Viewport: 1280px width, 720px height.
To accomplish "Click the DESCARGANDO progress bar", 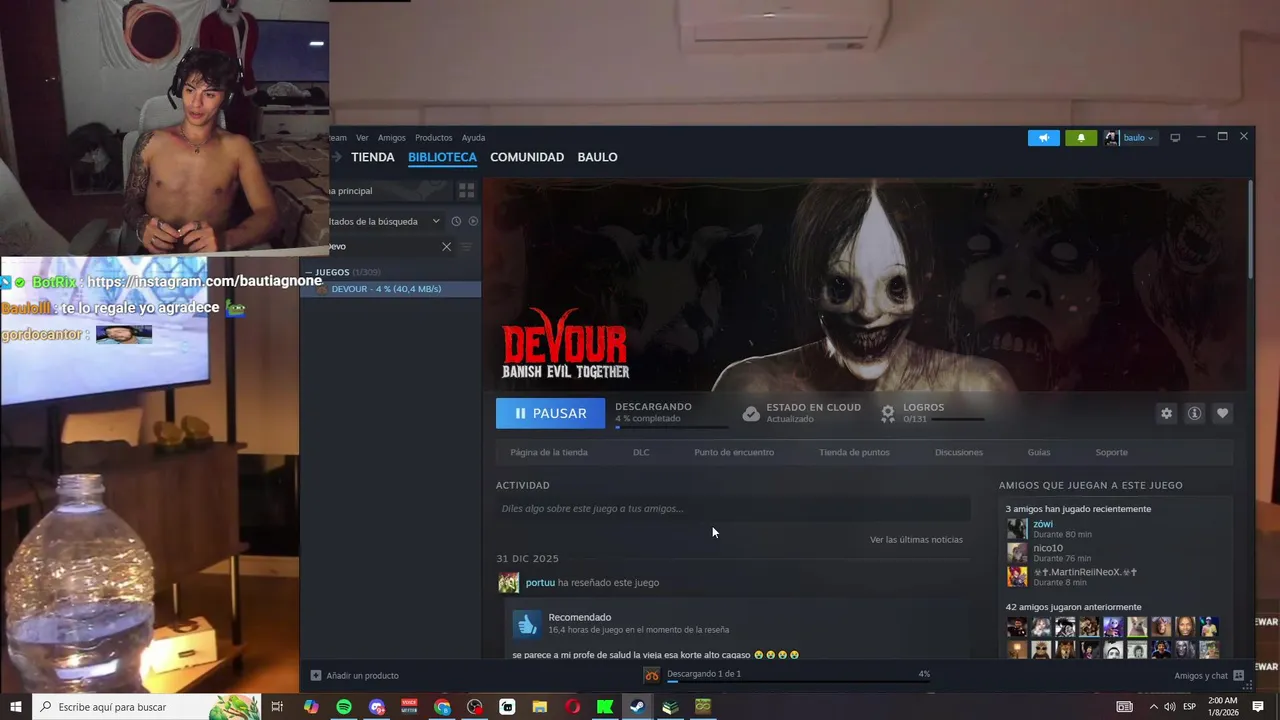I will (671, 427).
